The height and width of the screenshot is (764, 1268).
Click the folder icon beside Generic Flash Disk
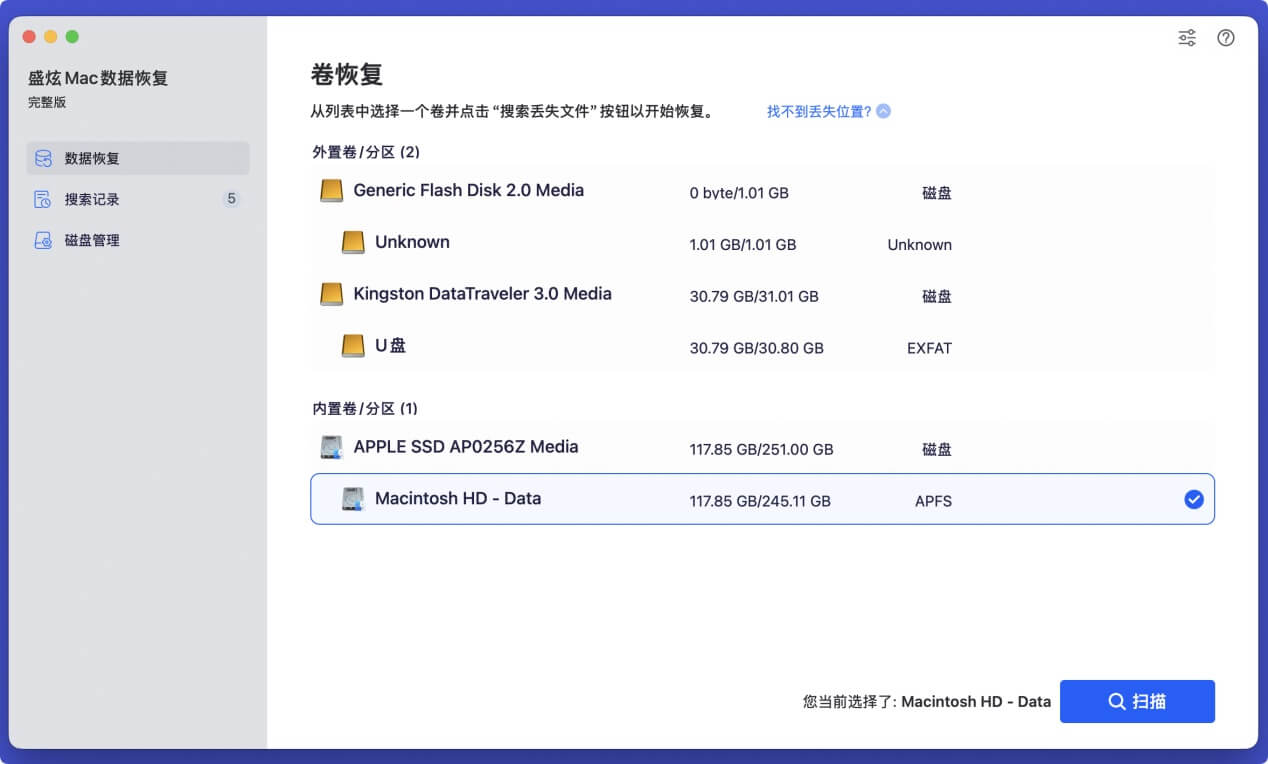pos(331,190)
